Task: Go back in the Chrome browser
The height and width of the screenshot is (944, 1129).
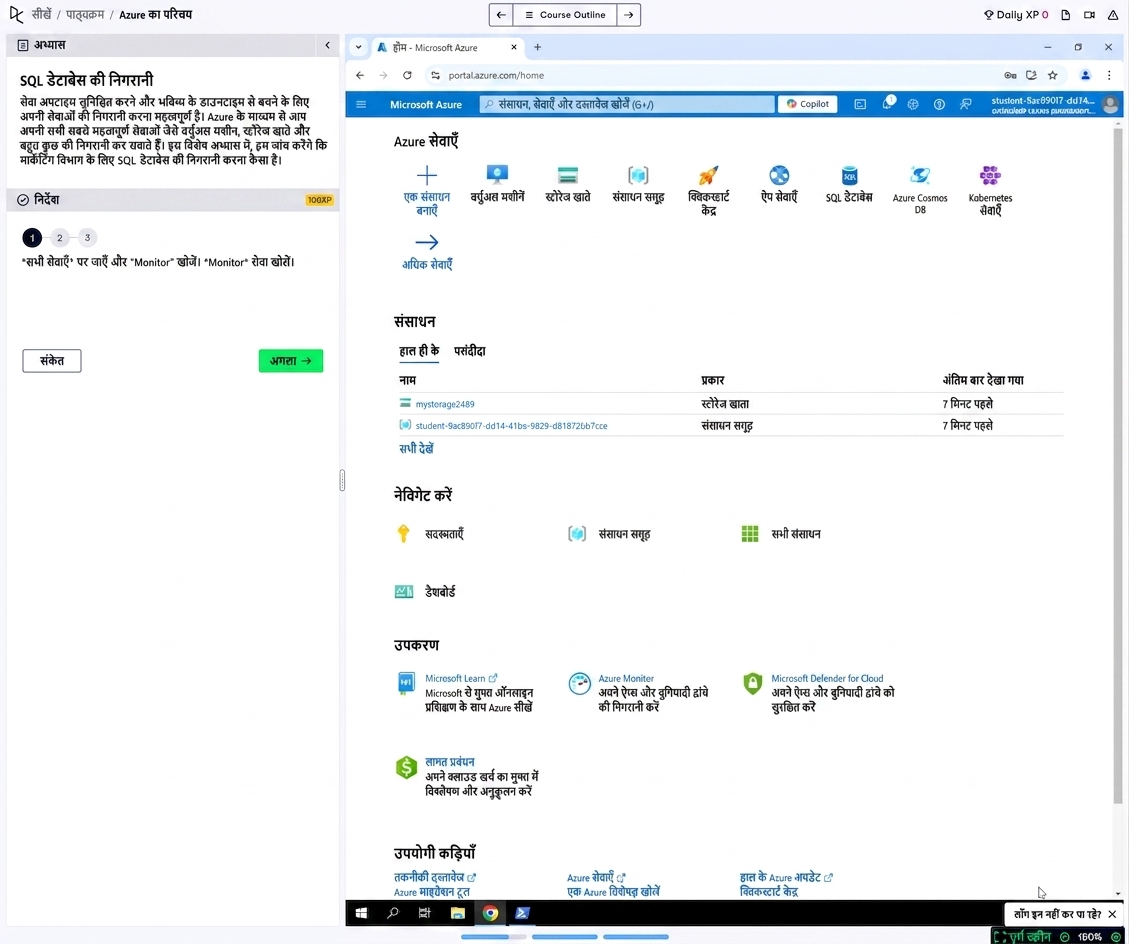Action: tap(360, 75)
